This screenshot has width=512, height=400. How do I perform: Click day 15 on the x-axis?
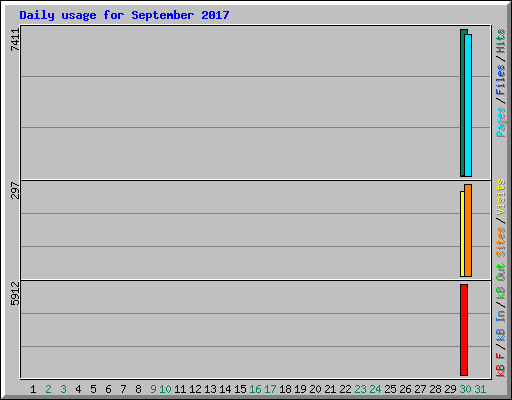(x=240, y=389)
